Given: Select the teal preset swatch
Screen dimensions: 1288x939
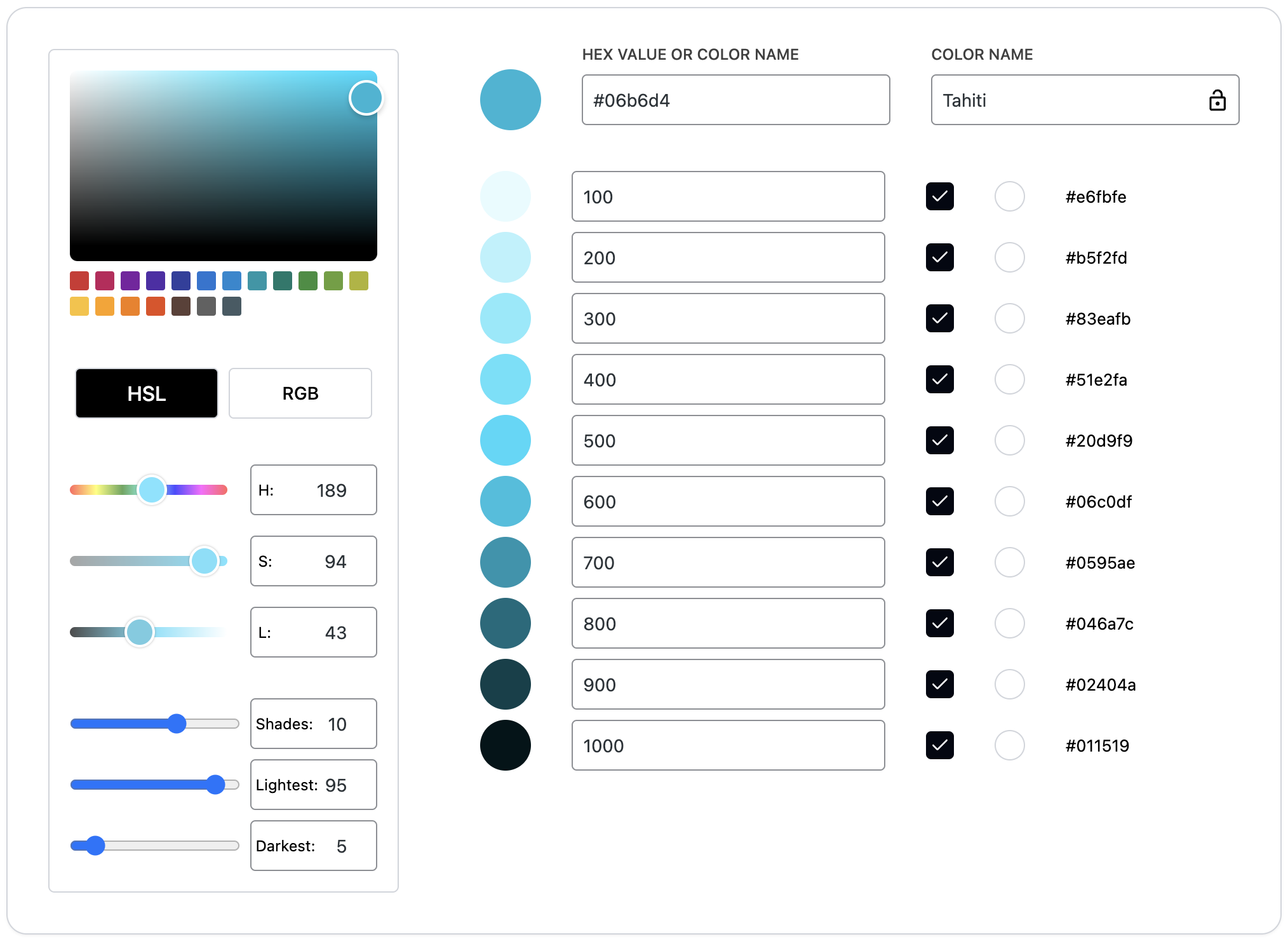Looking at the screenshot, I should 257,280.
